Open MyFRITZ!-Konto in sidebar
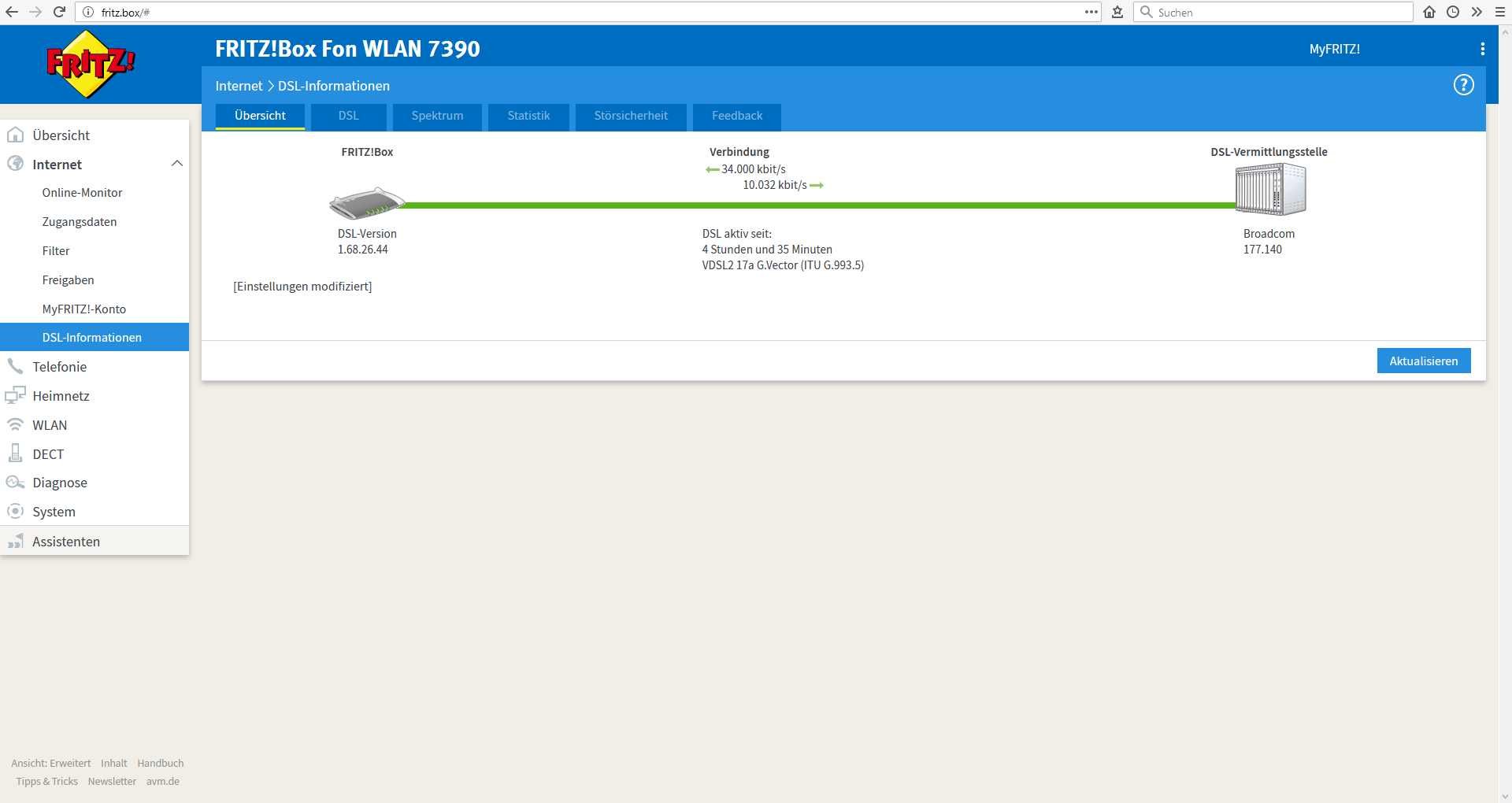Image resolution: width=1512 pixels, height=803 pixels. coord(84,309)
